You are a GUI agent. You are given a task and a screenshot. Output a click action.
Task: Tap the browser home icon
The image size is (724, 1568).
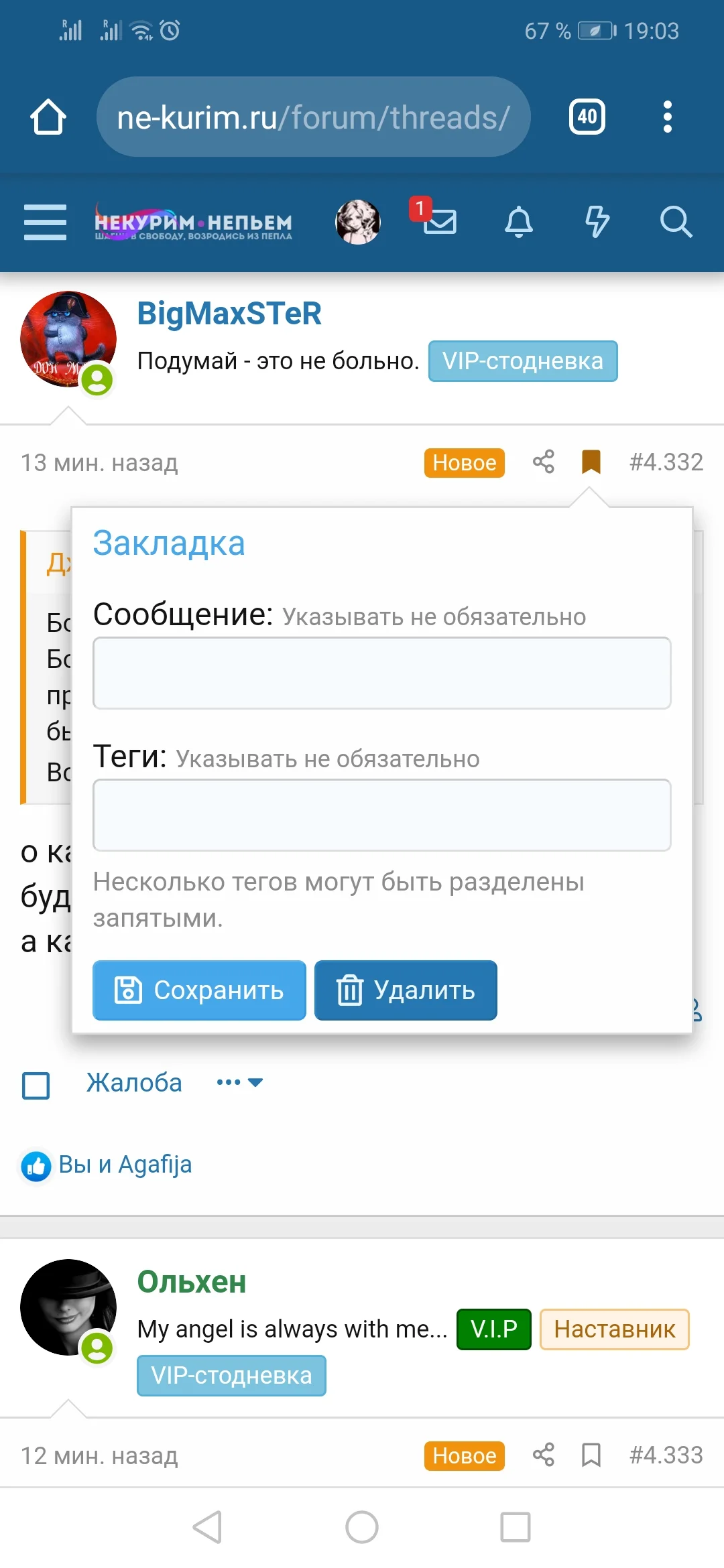pyautogui.click(x=48, y=117)
